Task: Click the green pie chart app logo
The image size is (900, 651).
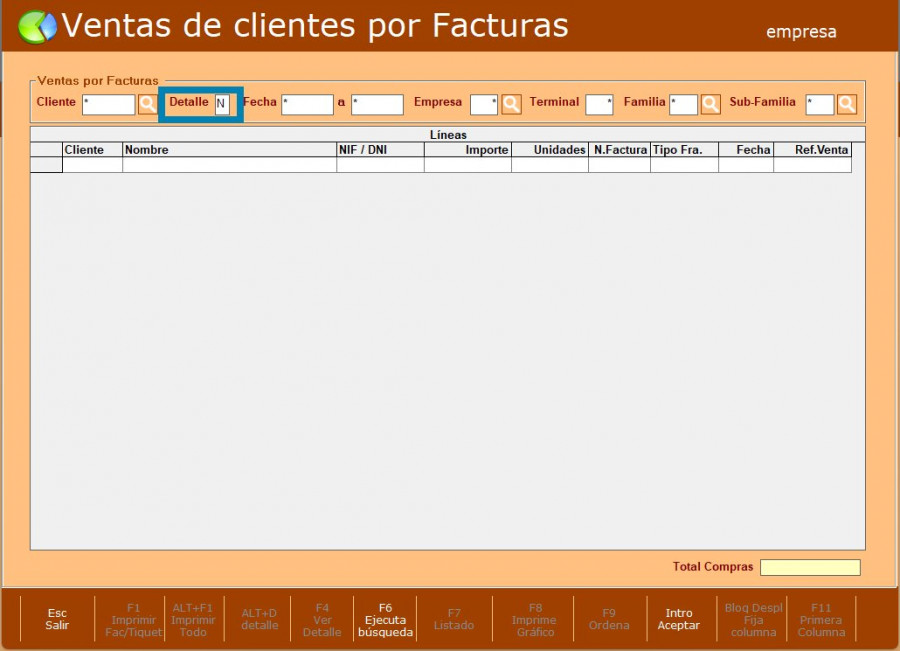Action: click(x=37, y=26)
